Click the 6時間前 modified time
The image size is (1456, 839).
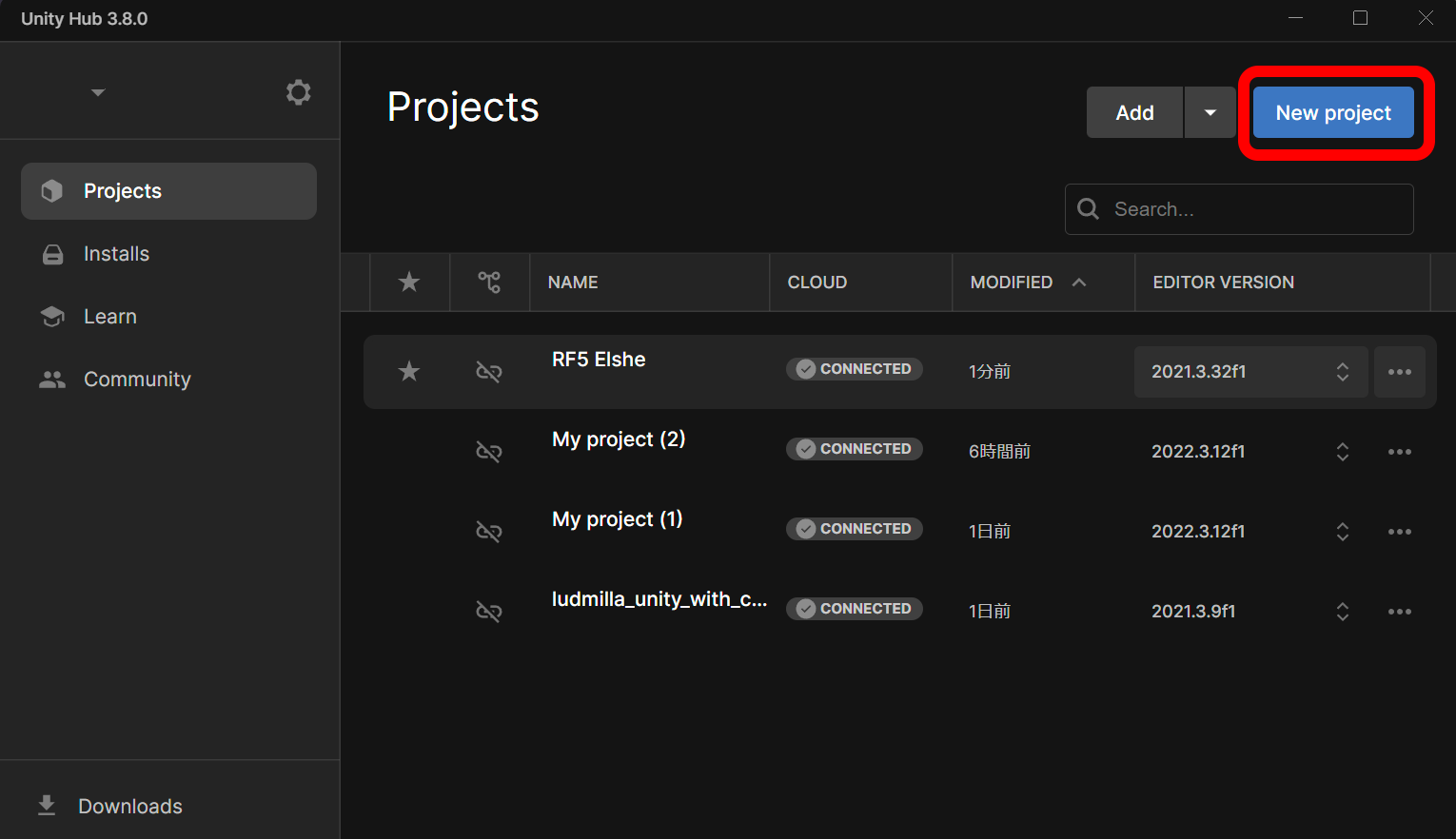1000,452
